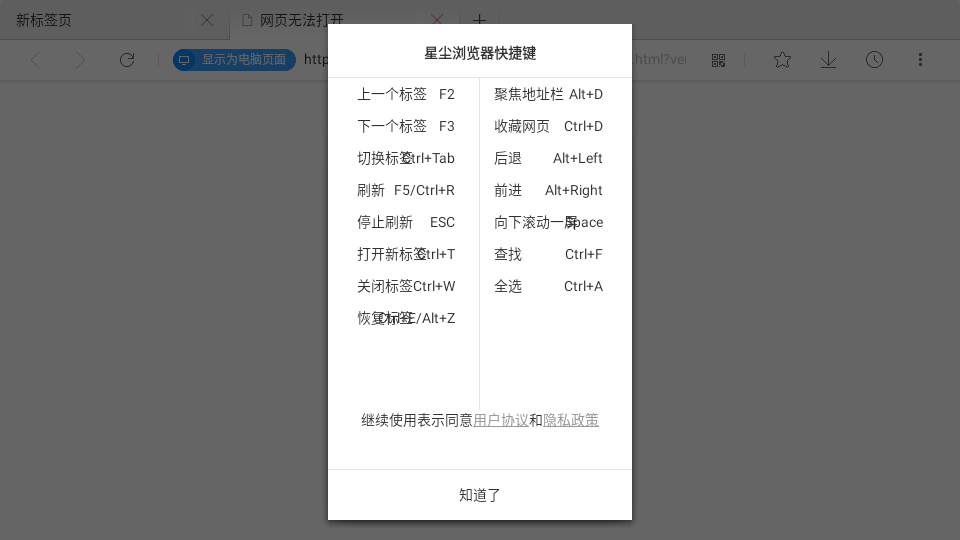The width and height of the screenshot is (960, 540).
Task: Click the 星尘浏览器快捷键 dialog title
Action: [x=480, y=53]
